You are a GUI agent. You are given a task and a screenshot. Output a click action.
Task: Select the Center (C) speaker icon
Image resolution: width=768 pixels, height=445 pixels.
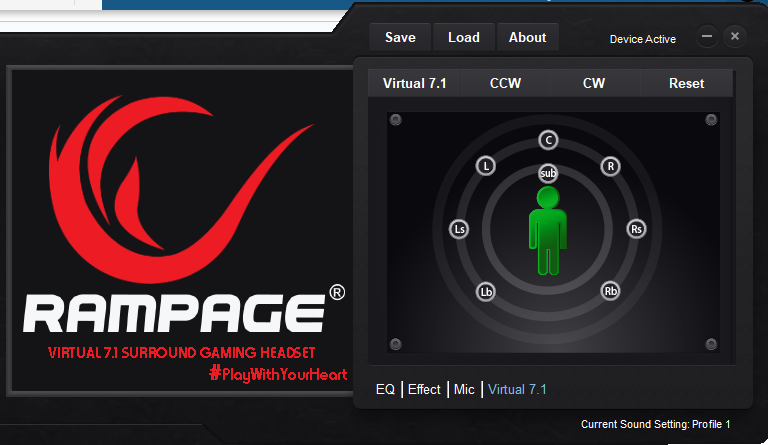(x=548, y=141)
